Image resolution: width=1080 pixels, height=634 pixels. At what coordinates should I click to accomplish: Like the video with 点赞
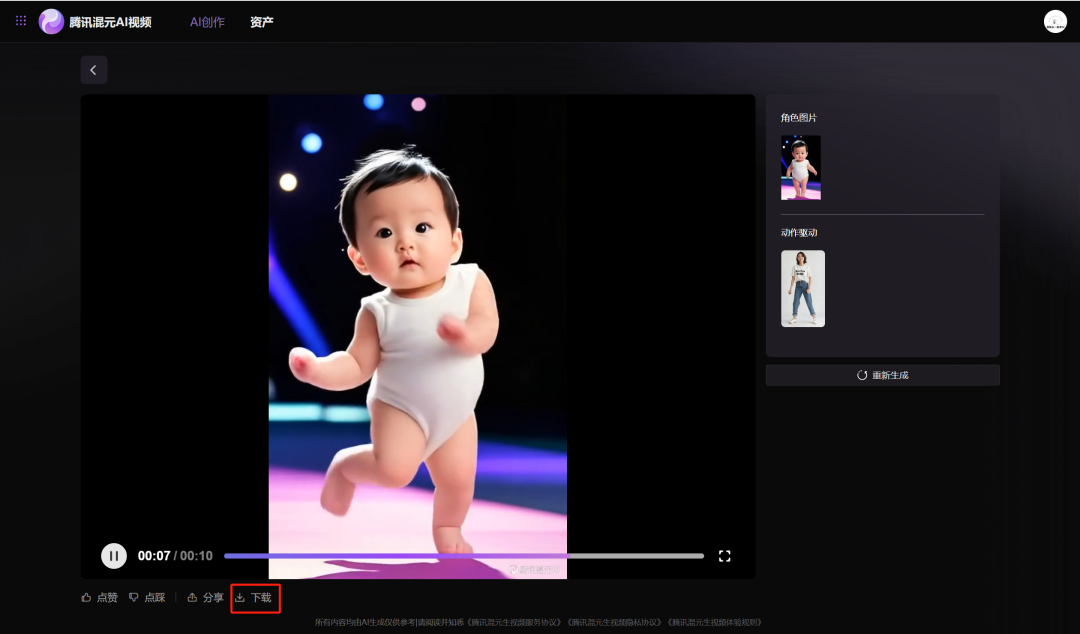click(x=99, y=598)
